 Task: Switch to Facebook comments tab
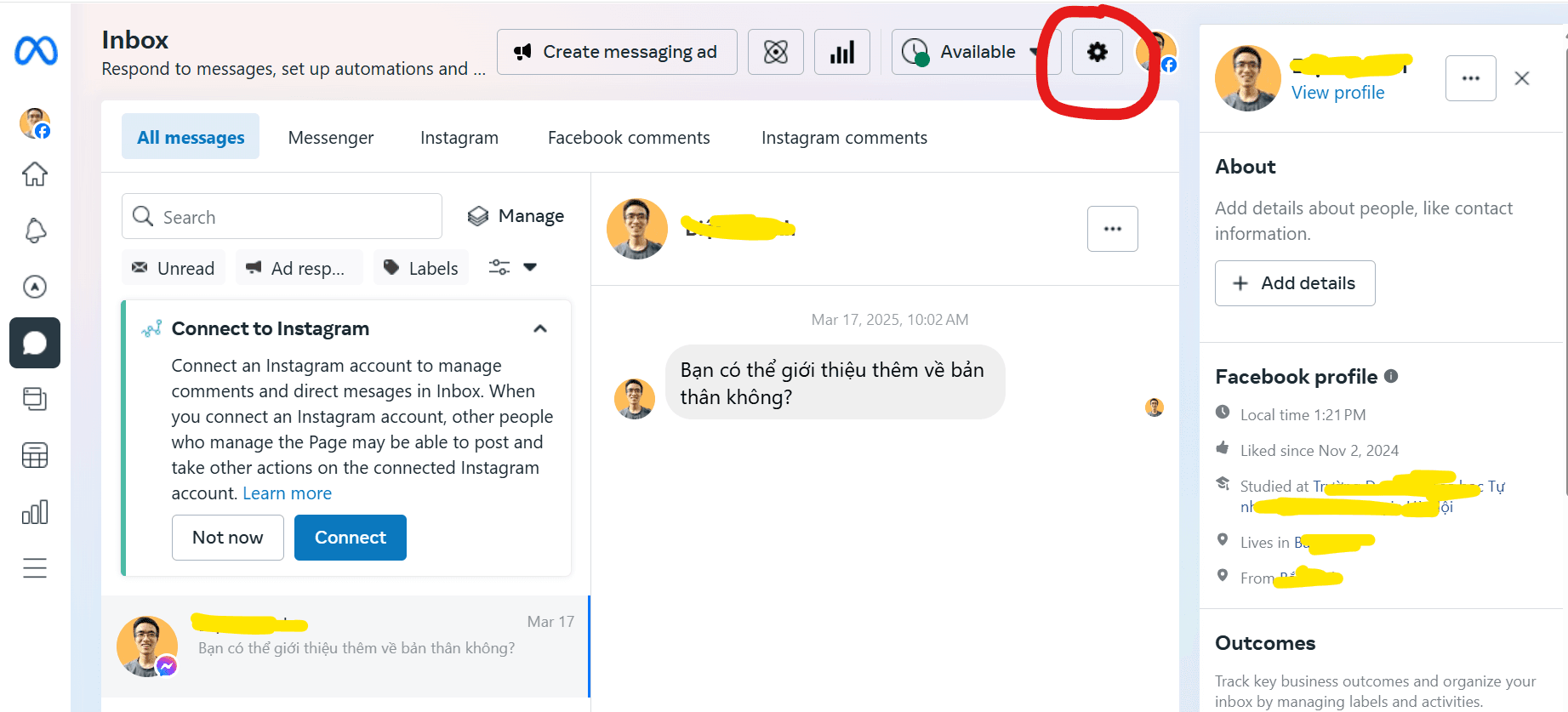(x=629, y=138)
